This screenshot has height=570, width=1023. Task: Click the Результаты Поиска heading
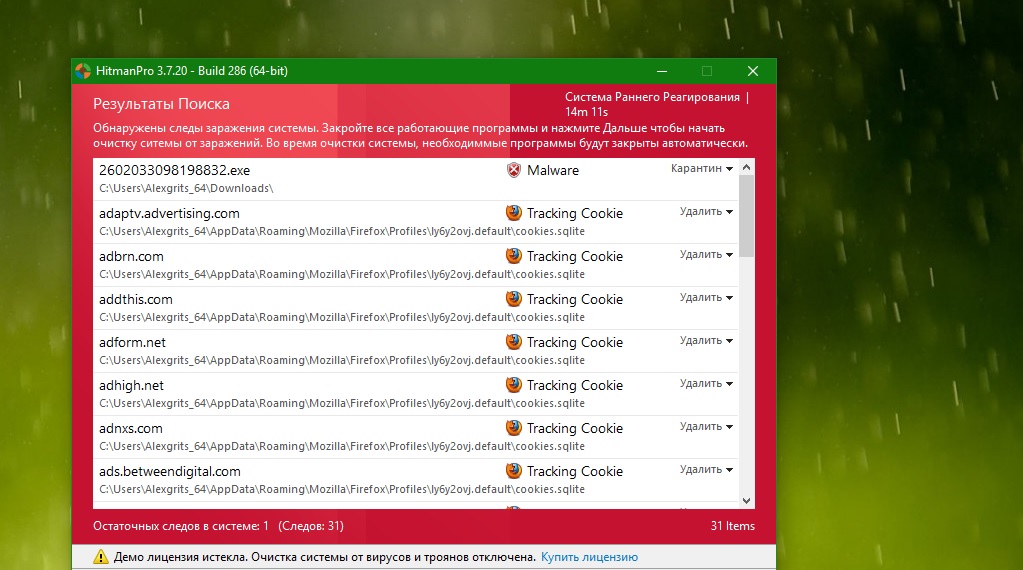[x=161, y=104]
